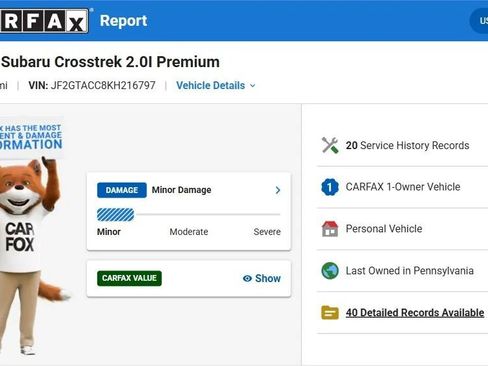The image size is (488, 366).
Task: Open Minor Damage details chevron
Action: point(278,190)
